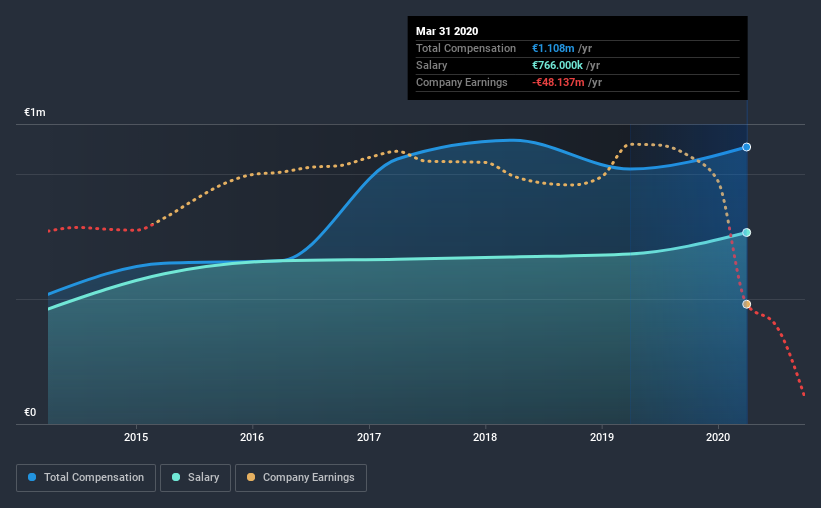The height and width of the screenshot is (508, 821).
Task: Select the 2015 axis label
Action: point(136,437)
